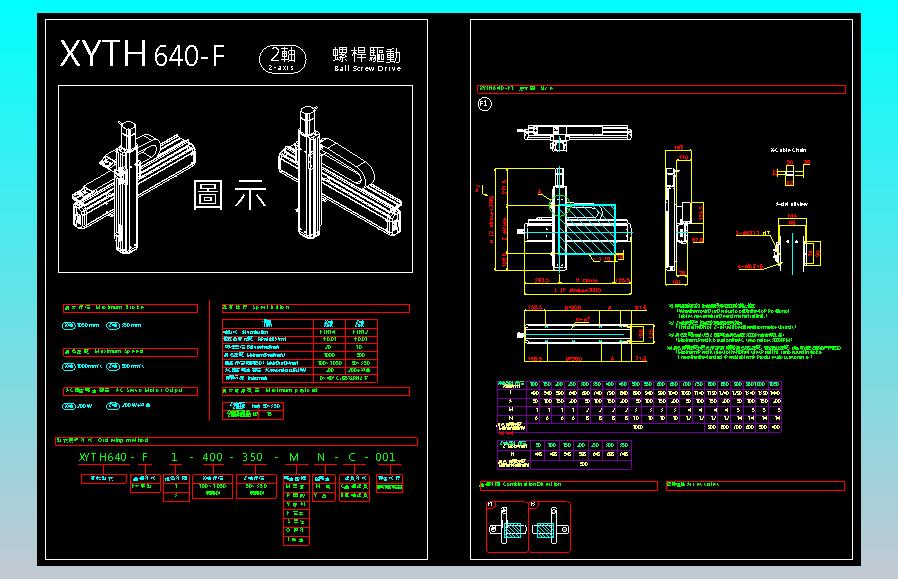Select the left combination direction diagram
The width and height of the screenshot is (898, 579).
tap(507, 527)
